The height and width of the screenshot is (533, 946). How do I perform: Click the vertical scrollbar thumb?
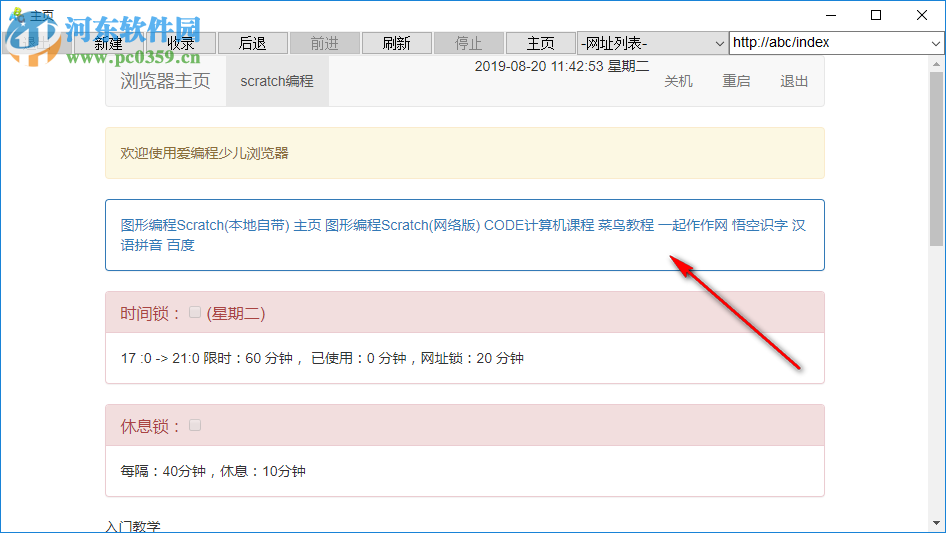click(936, 158)
